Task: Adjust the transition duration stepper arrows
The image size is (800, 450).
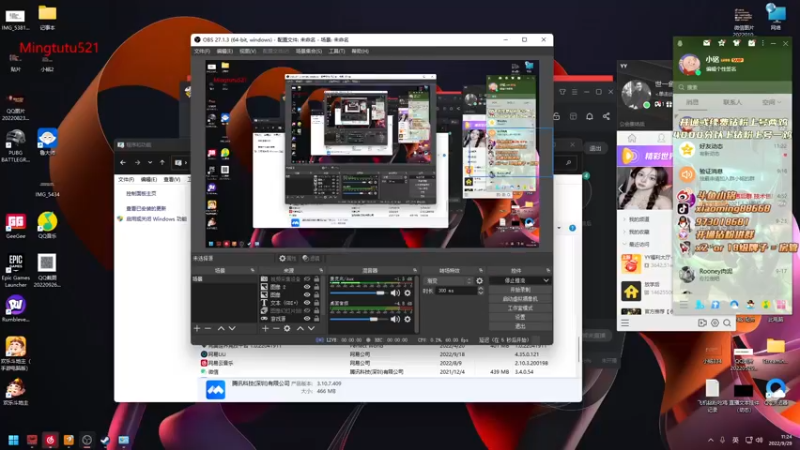Action: [x=480, y=290]
